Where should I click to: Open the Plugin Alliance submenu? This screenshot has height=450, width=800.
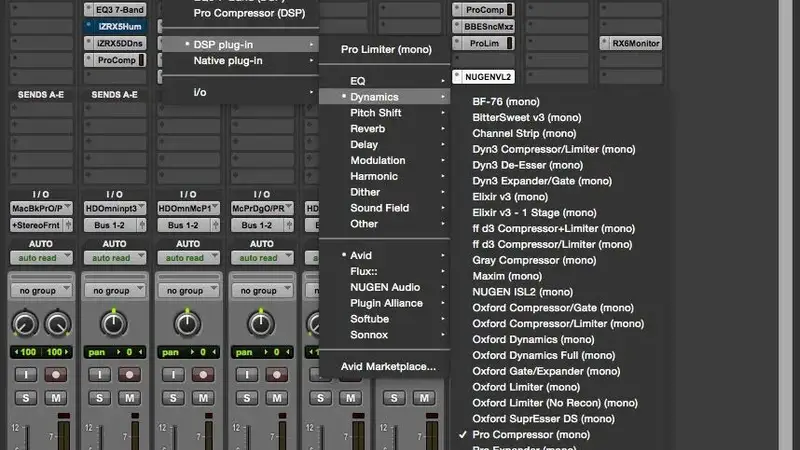click(385, 303)
